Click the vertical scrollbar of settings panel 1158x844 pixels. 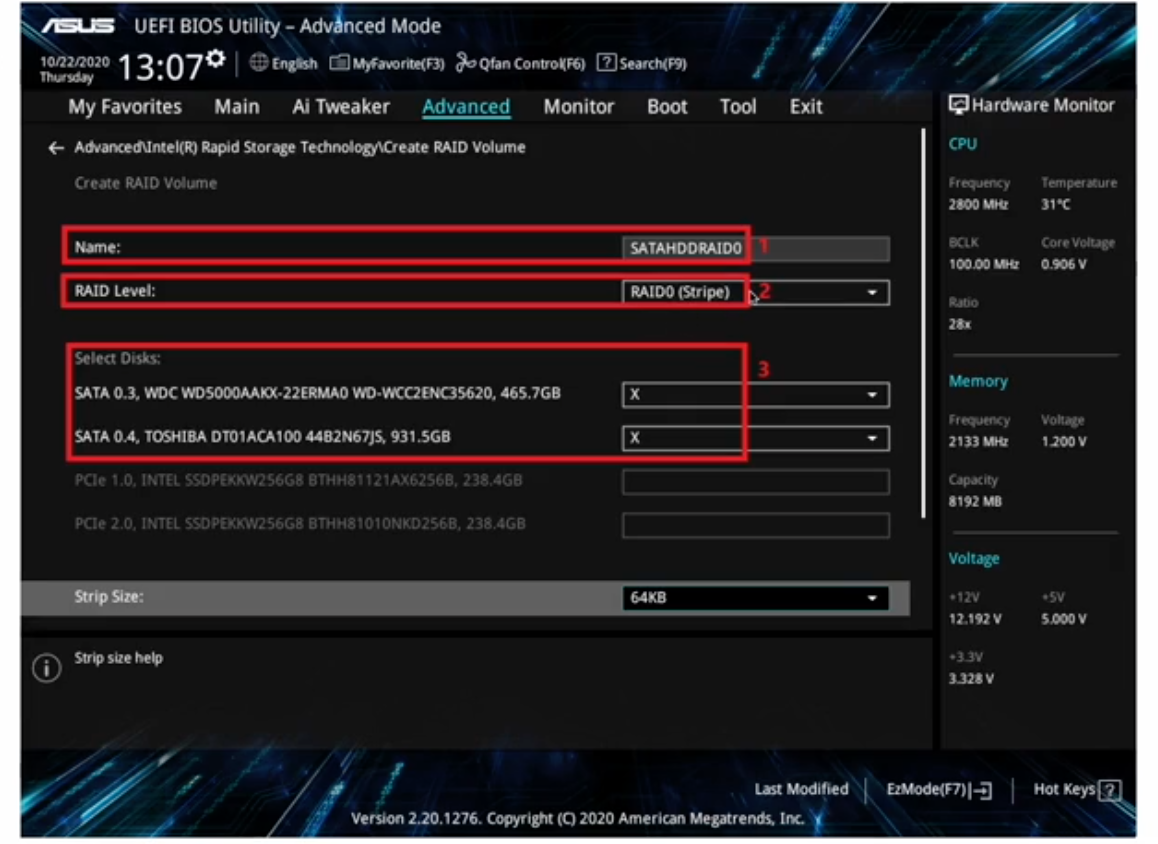pos(923,323)
